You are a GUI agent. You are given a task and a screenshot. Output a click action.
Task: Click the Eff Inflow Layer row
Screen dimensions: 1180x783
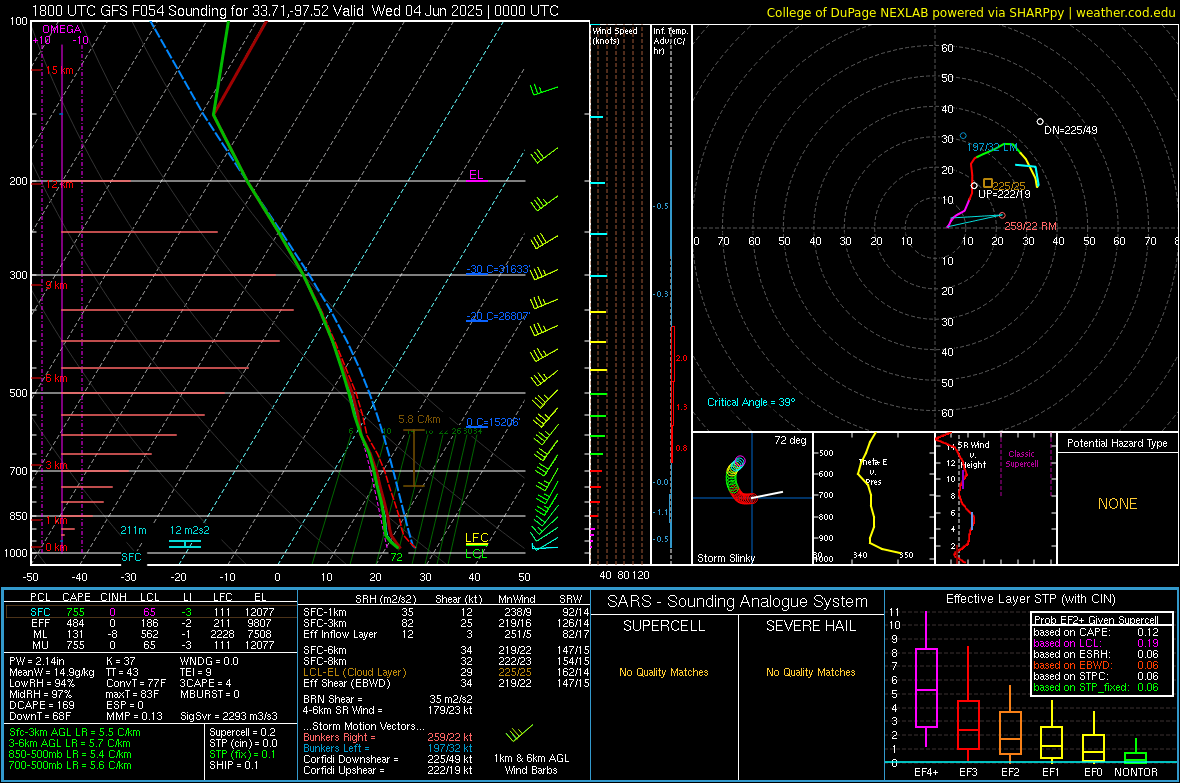coord(446,634)
